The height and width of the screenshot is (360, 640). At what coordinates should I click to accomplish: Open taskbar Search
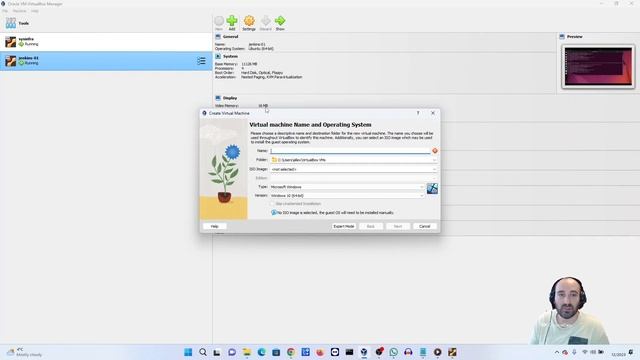coord(203,352)
